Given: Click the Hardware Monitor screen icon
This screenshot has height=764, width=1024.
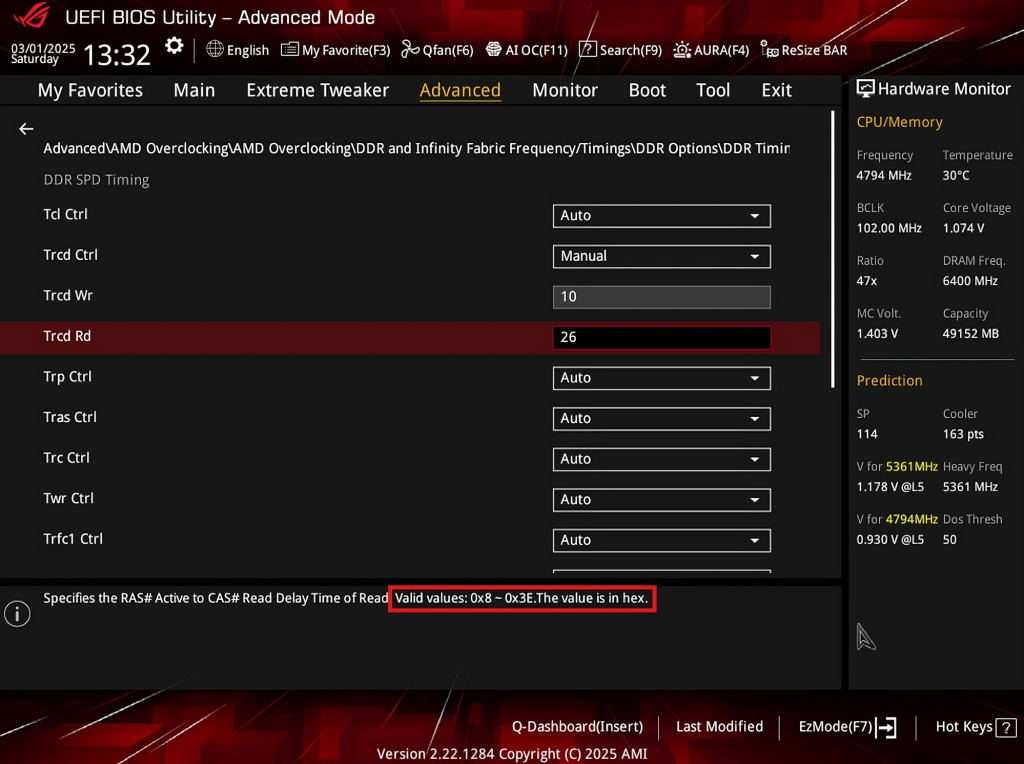Looking at the screenshot, I should click(x=865, y=89).
